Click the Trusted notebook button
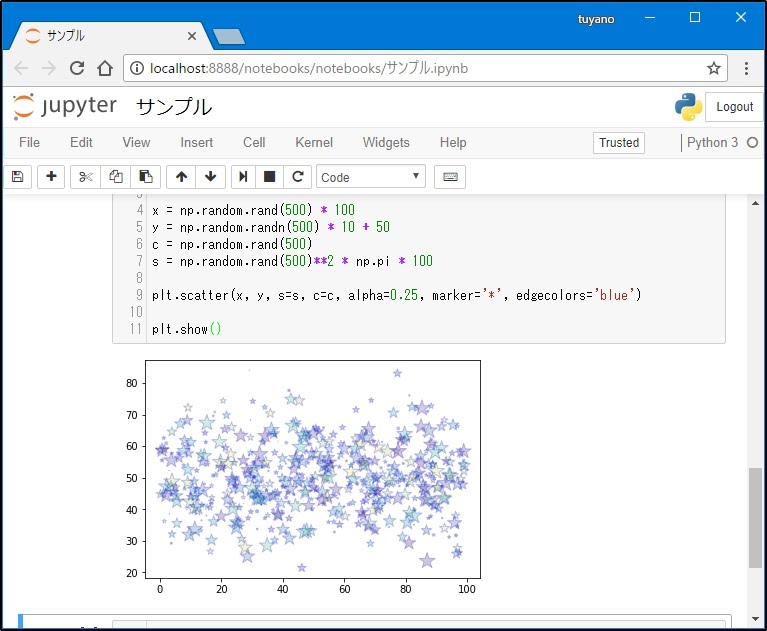767x631 pixels. (619, 143)
